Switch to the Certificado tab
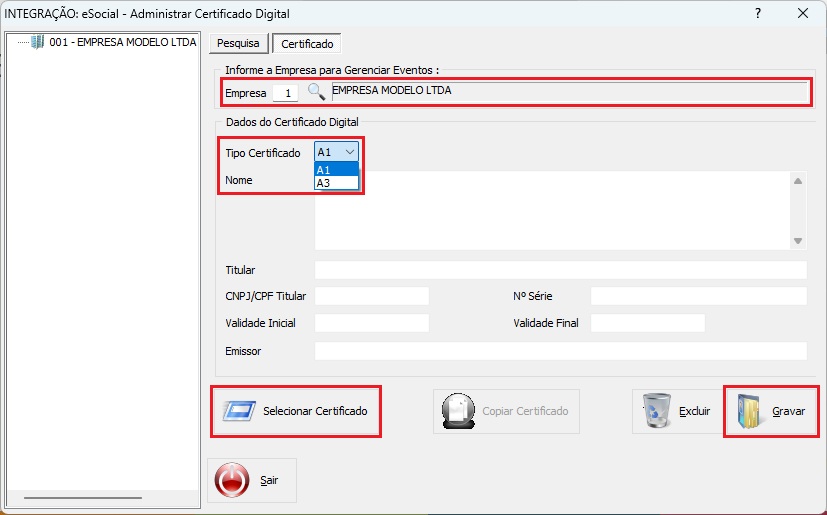The height and width of the screenshot is (515, 827). pyautogui.click(x=307, y=44)
